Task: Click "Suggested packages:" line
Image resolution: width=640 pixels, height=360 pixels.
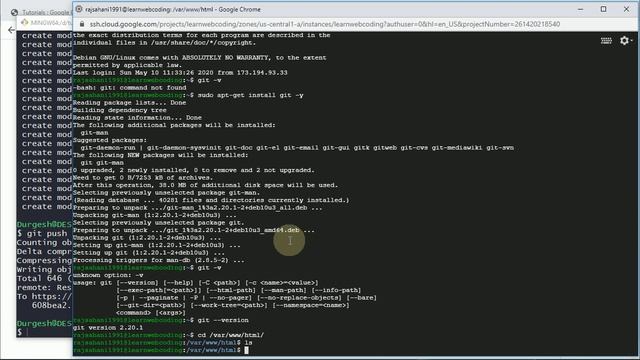Action: [x=110, y=140]
